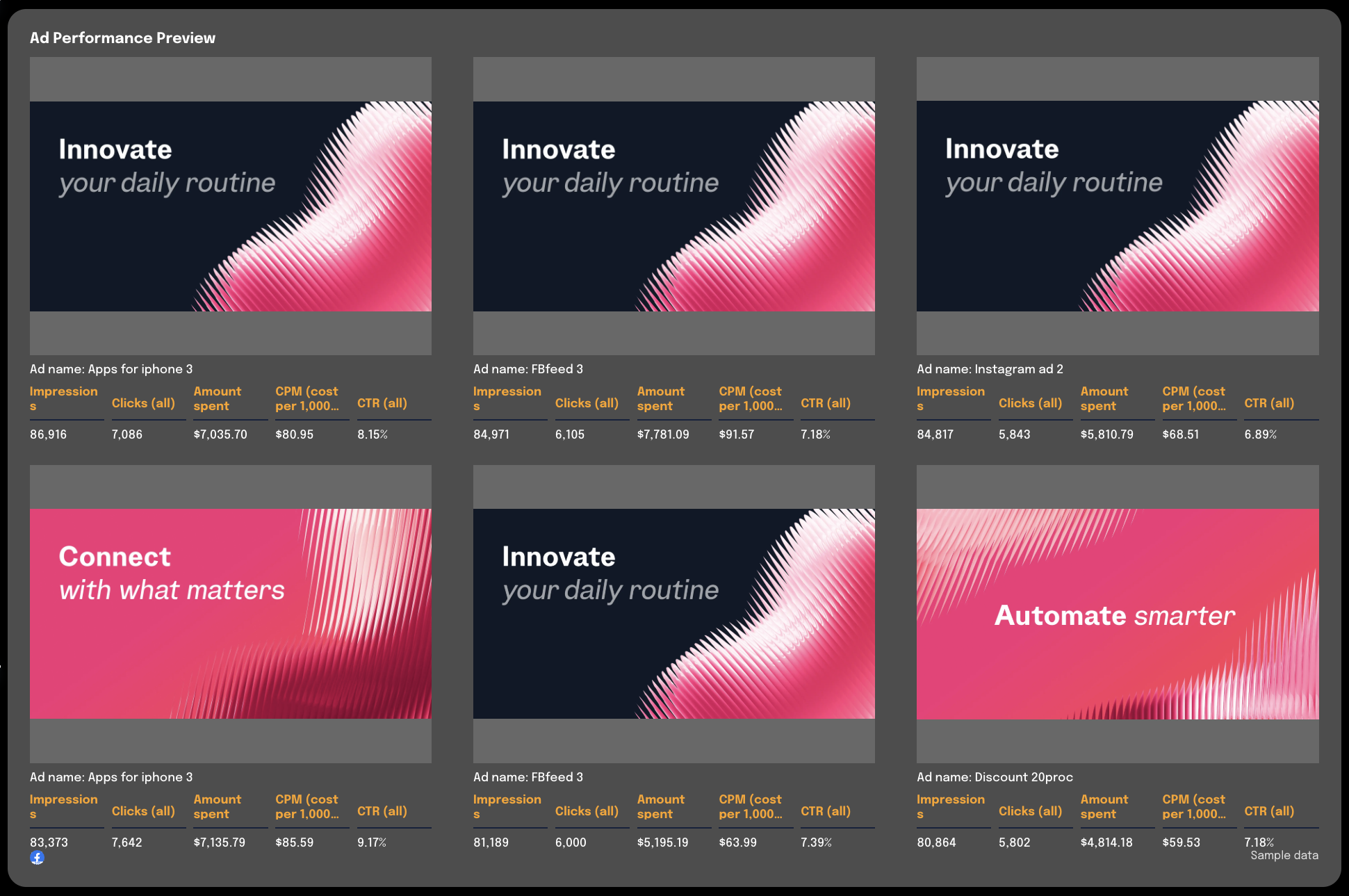Click the Sample data label
This screenshot has height=896, width=1349.
coord(1282,855)
